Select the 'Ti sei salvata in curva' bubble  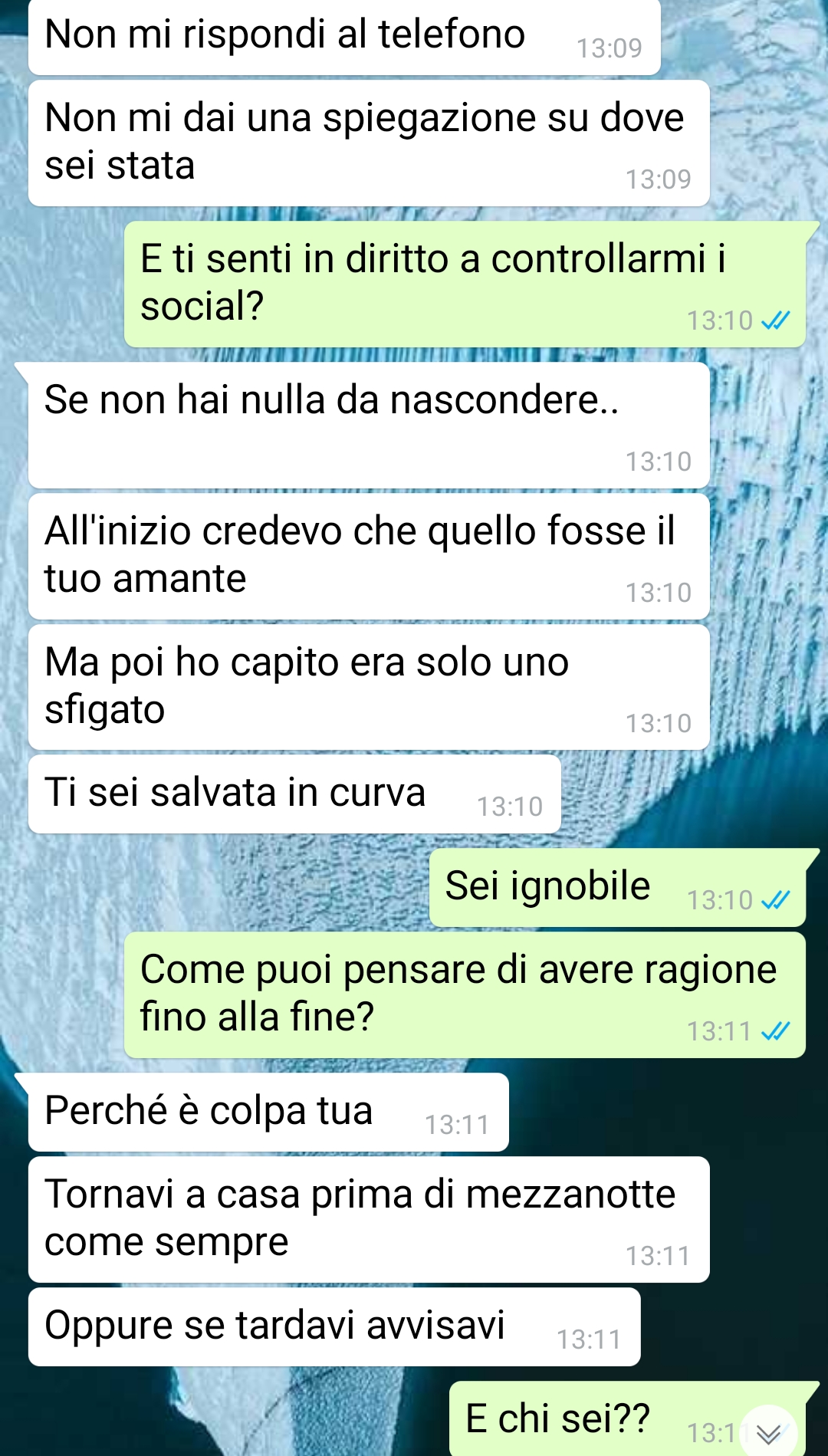pyautogui.click(x=294, y=794)
